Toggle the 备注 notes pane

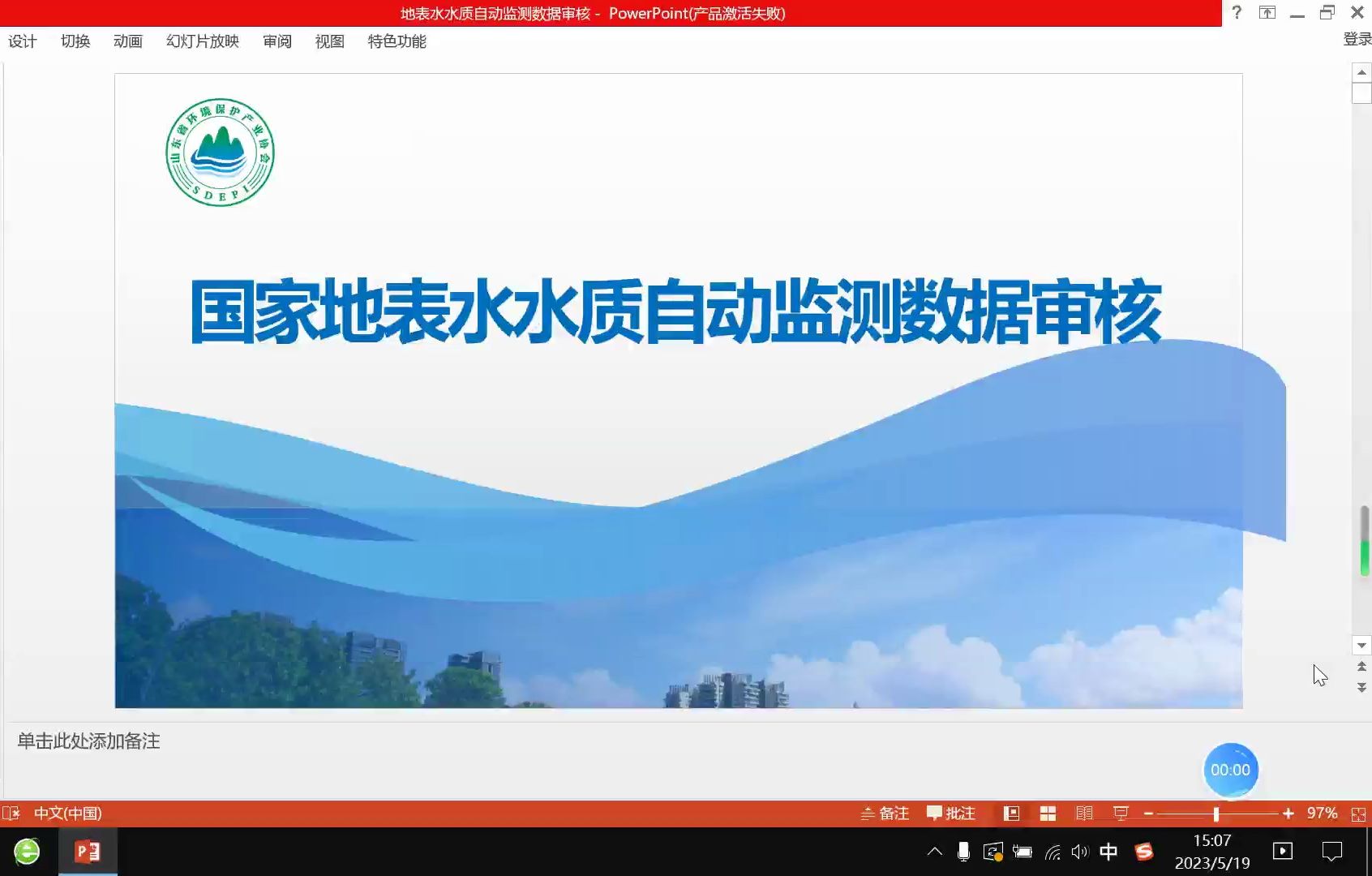(x=885, y=813)
